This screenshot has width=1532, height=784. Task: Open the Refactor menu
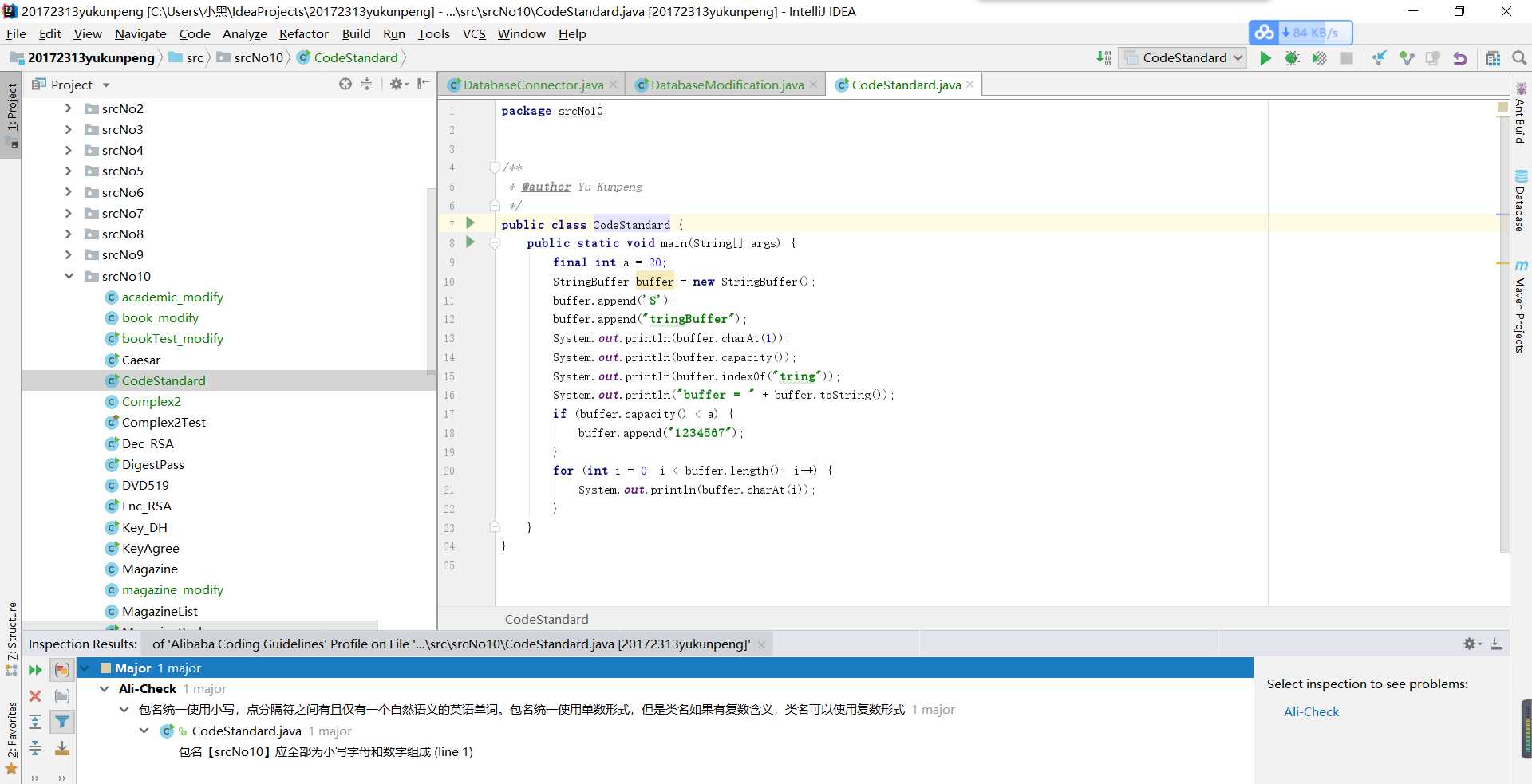(x=303, y=33)
